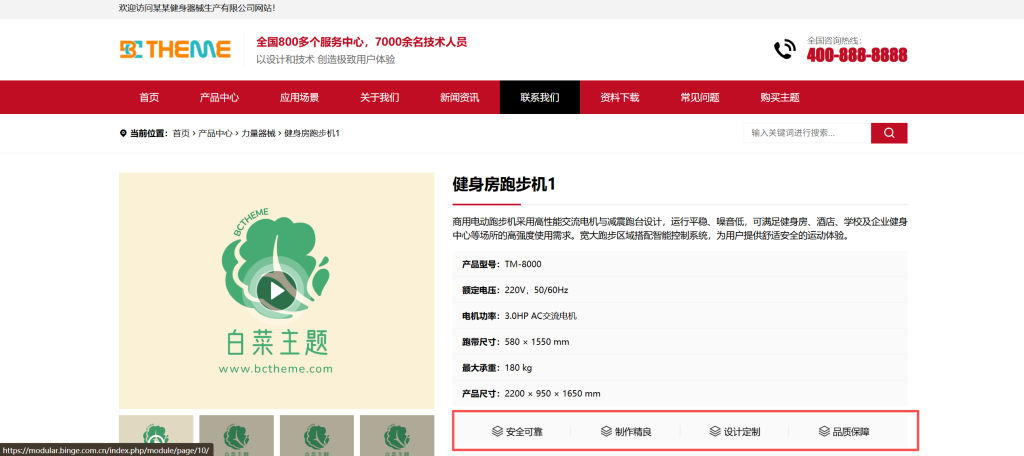
Task: Select the fourth product thumbnail
Action: (397, 435)
